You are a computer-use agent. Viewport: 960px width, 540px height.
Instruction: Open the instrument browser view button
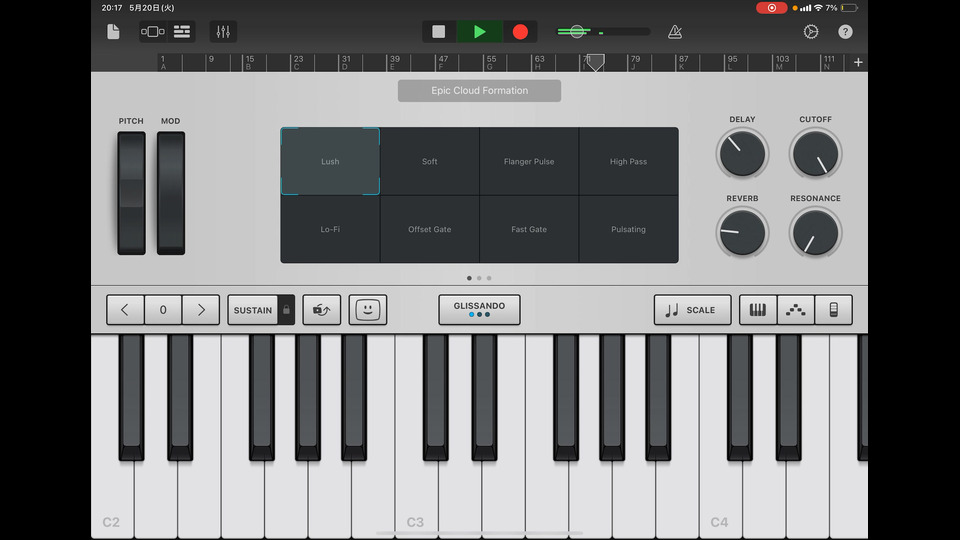click(152, 32)
